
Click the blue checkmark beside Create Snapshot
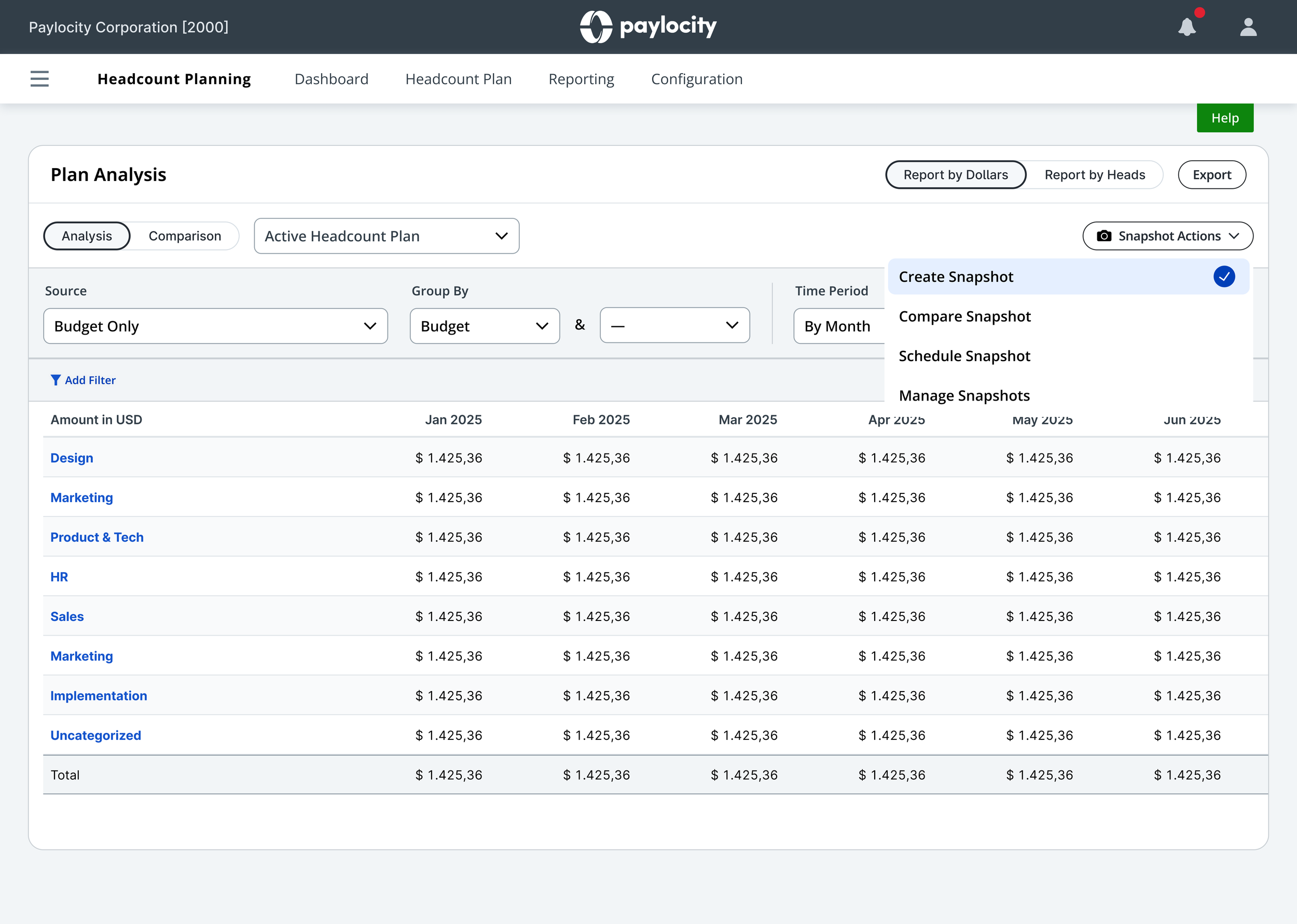click(1224, 277)
